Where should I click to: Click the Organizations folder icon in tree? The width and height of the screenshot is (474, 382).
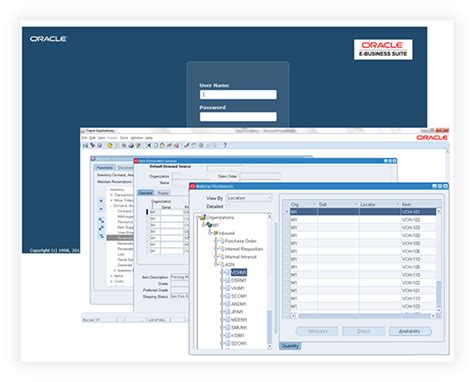pyautogui.click(x=203, y=217)
